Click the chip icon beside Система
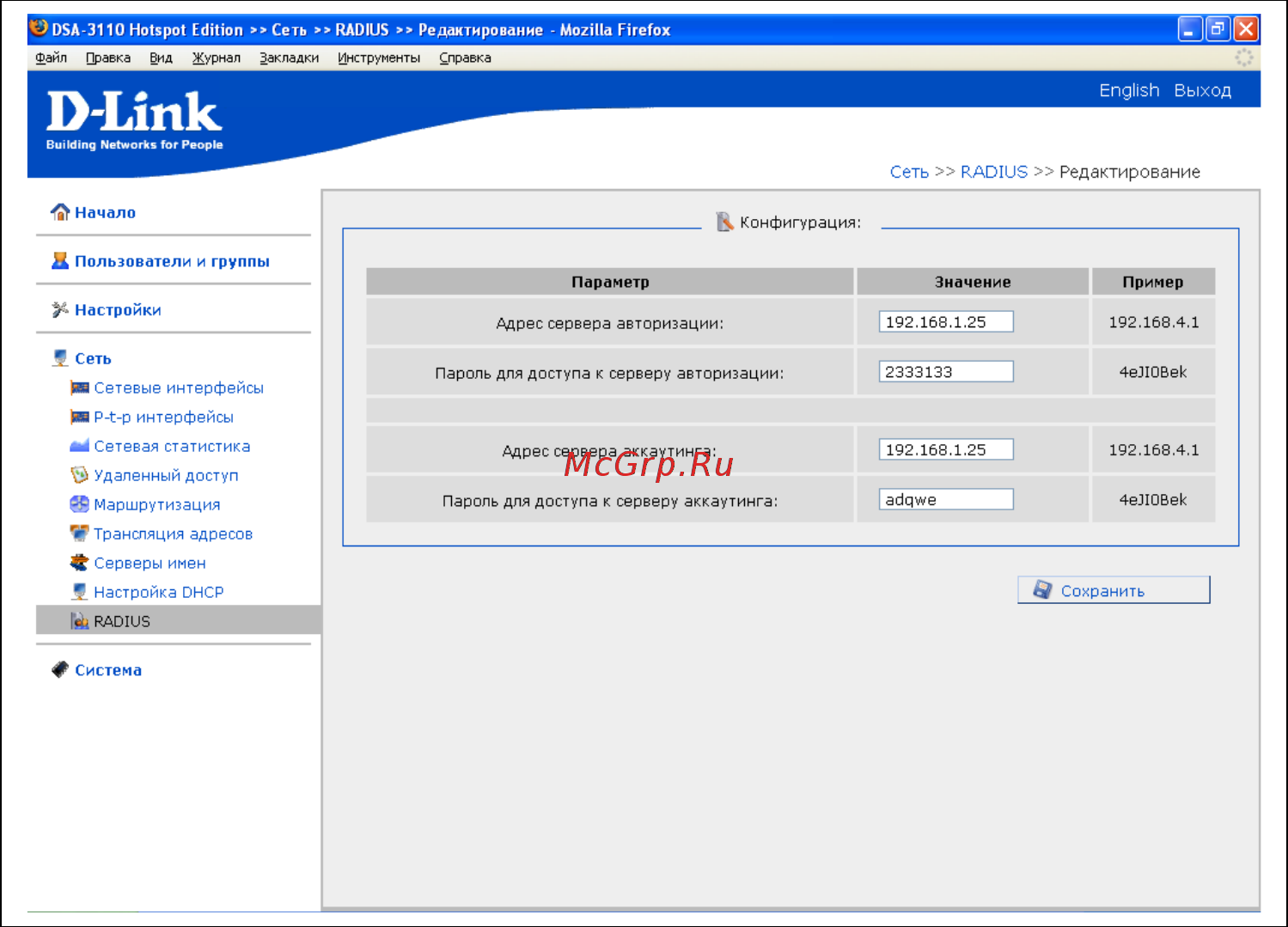The width and height of the screenshot is (1288, 927). click(x=60, y=669)
